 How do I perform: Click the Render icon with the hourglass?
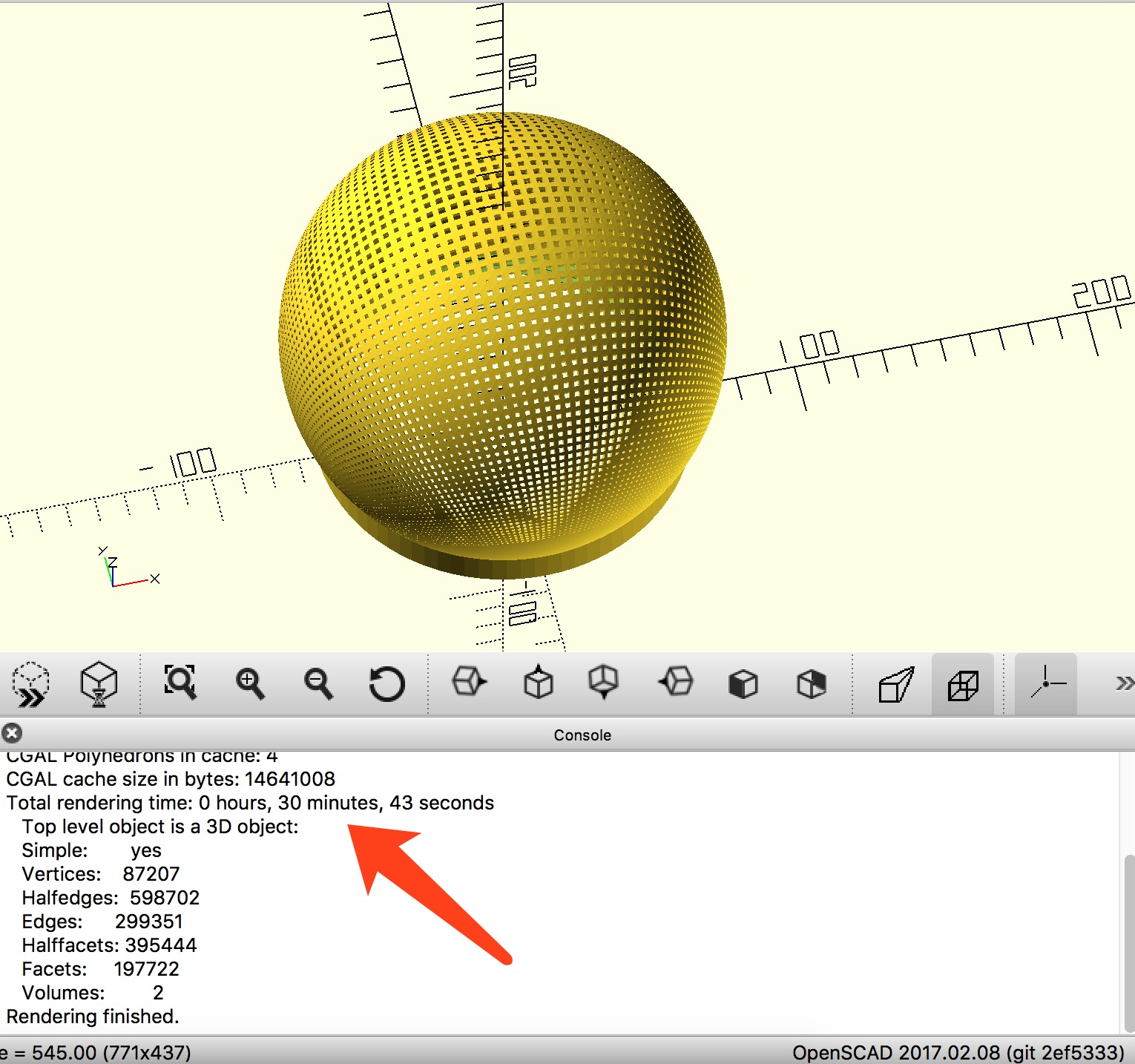pos(99,684)
